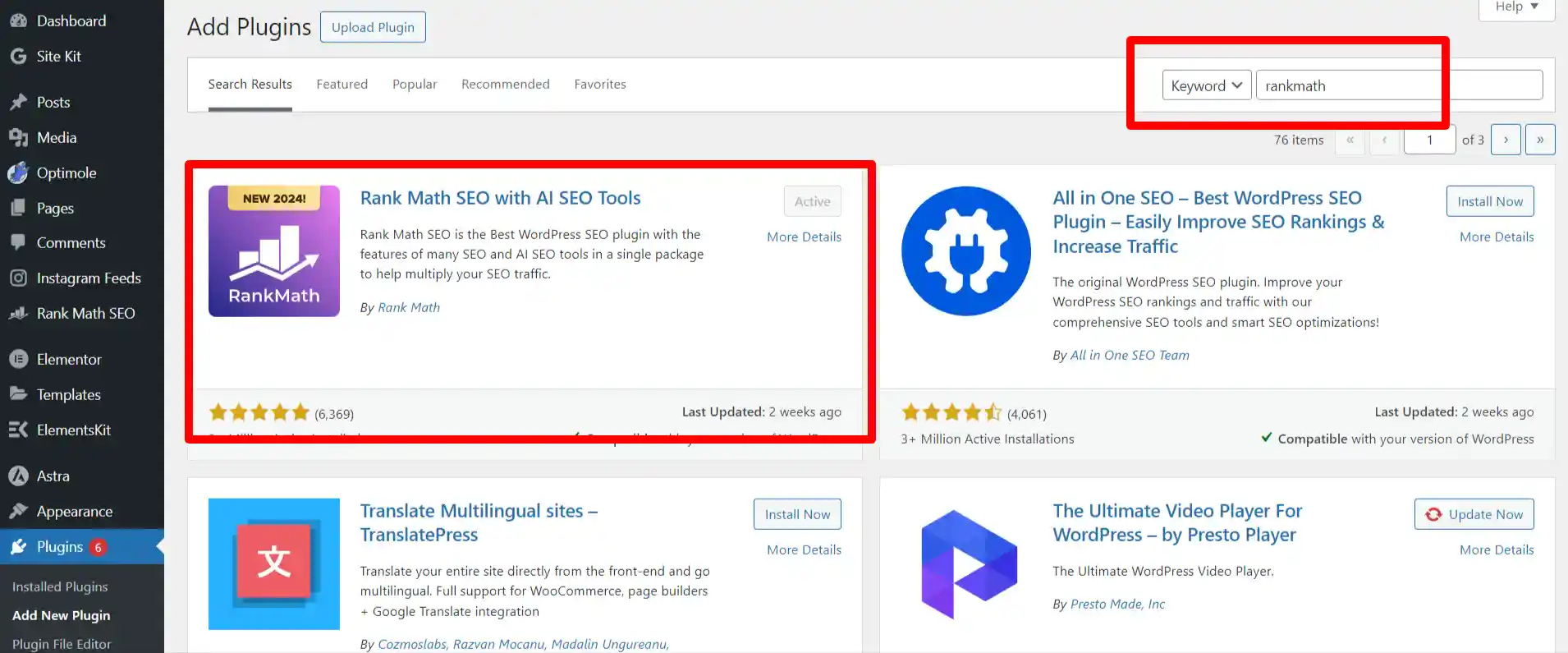This screenshot has width=1568, height=653.
Task: Go to next page of results
Action: point(1506,140)
